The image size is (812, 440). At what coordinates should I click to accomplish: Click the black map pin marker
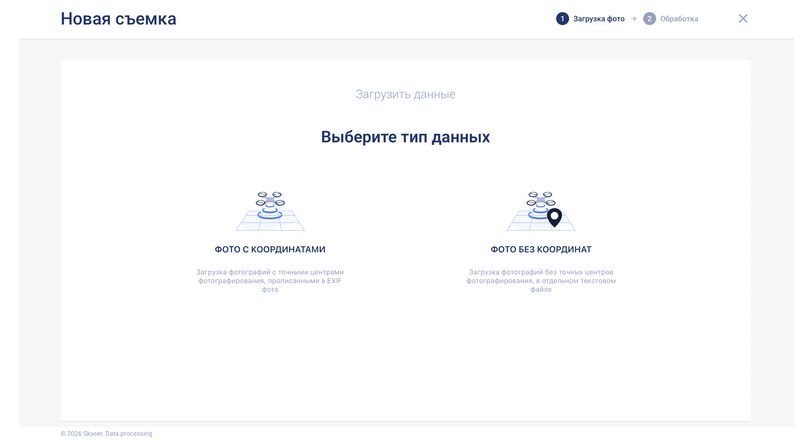coord(554,217)
